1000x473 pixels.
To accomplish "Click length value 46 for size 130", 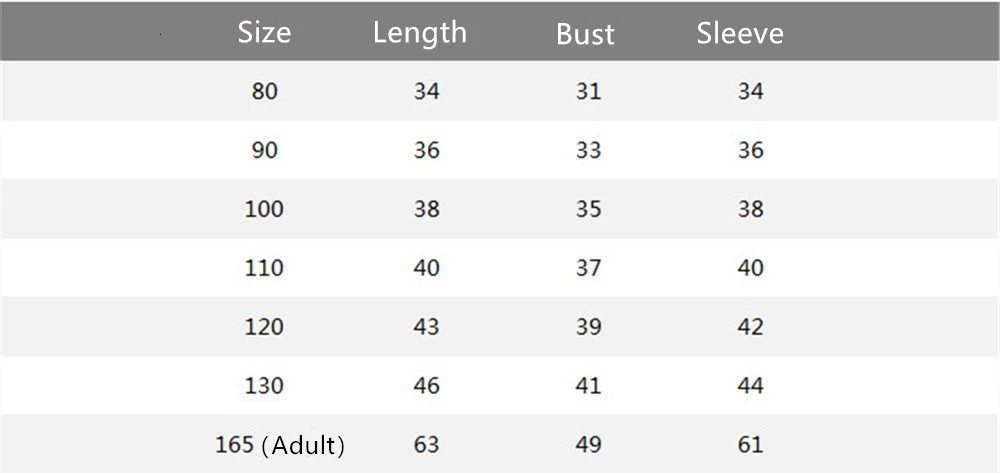I will [427, 386].
